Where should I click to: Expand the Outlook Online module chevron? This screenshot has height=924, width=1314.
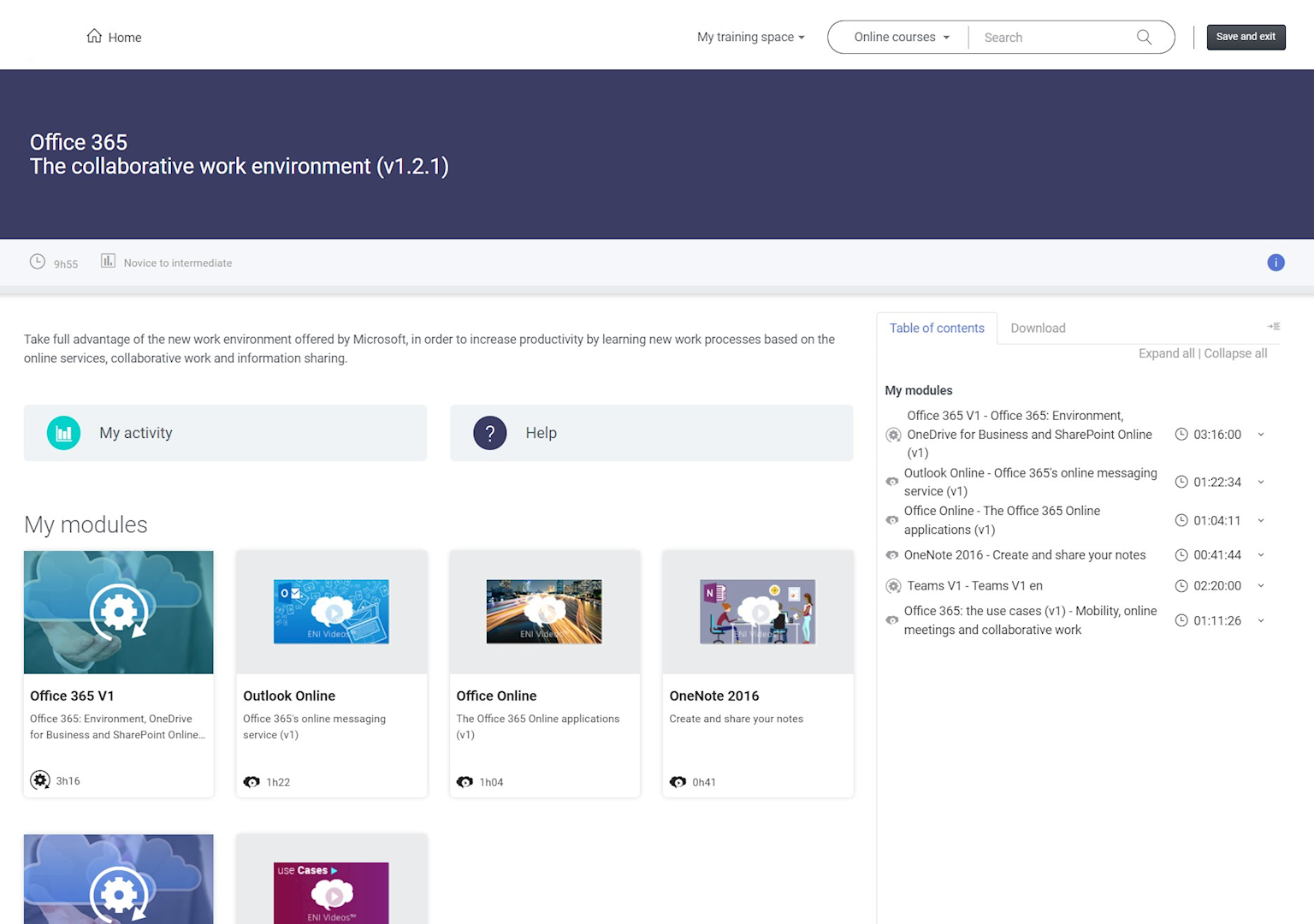point(1261,482)
